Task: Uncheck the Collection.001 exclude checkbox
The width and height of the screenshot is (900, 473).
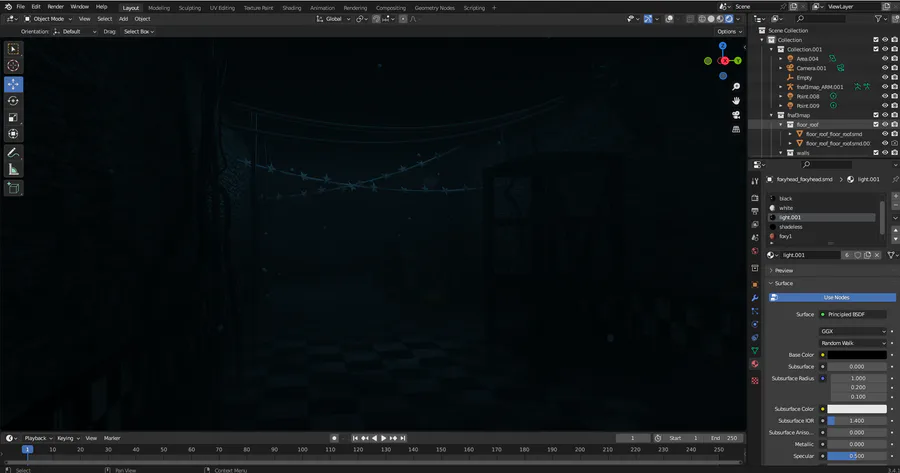Action: pyautogui.click(x=876, y=49)
